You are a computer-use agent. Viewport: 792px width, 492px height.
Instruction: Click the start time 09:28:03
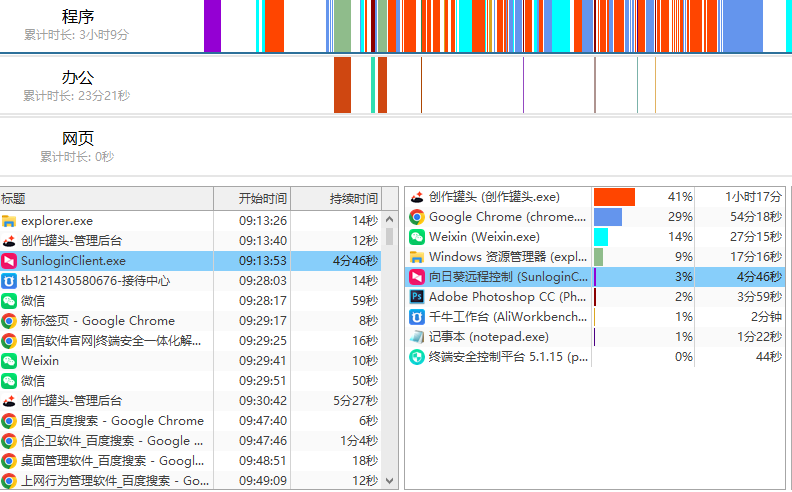[x=263, y=281]
